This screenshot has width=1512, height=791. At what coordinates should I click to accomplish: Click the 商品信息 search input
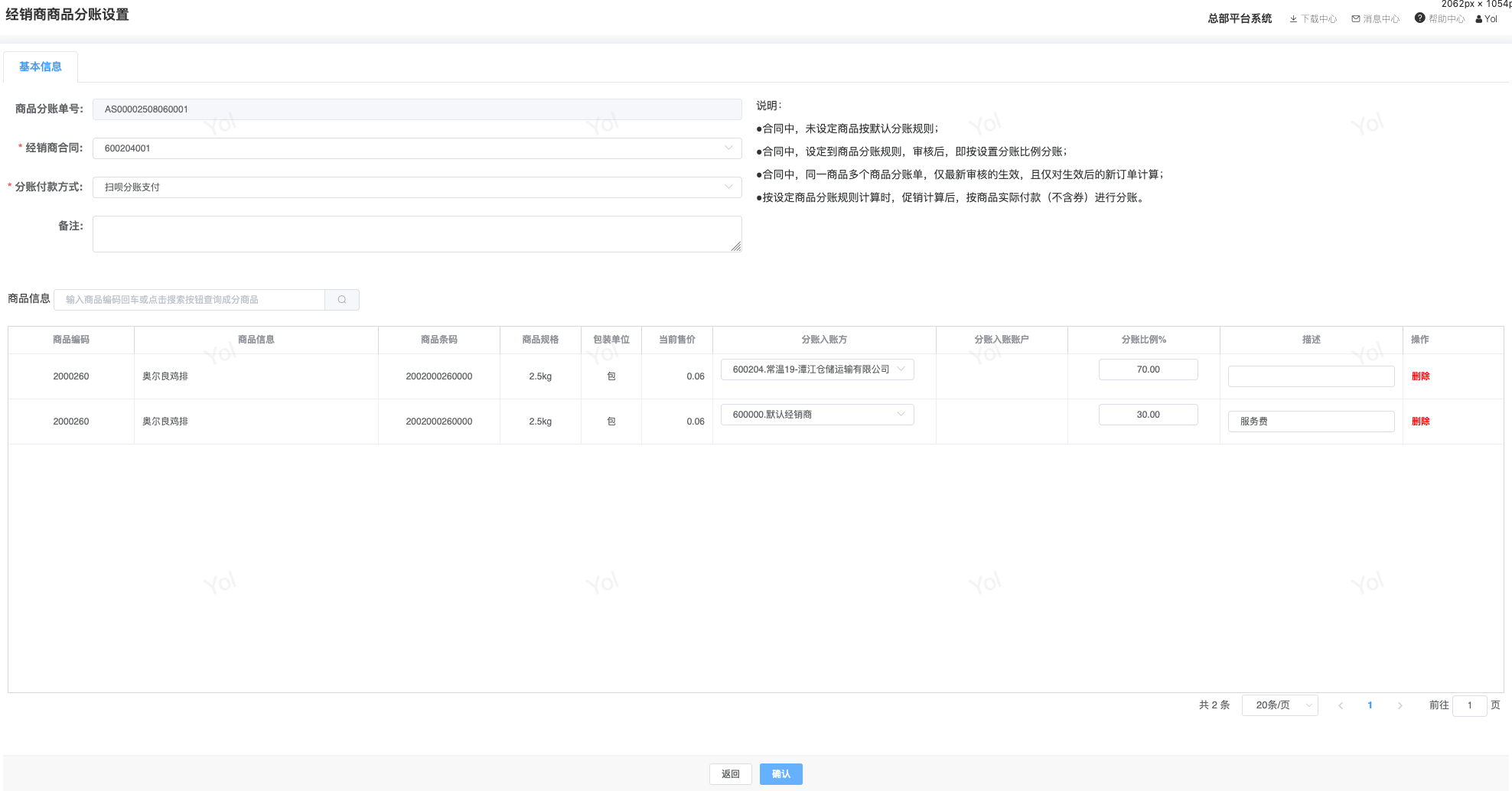pyautogui.click(x=190, y=300)
